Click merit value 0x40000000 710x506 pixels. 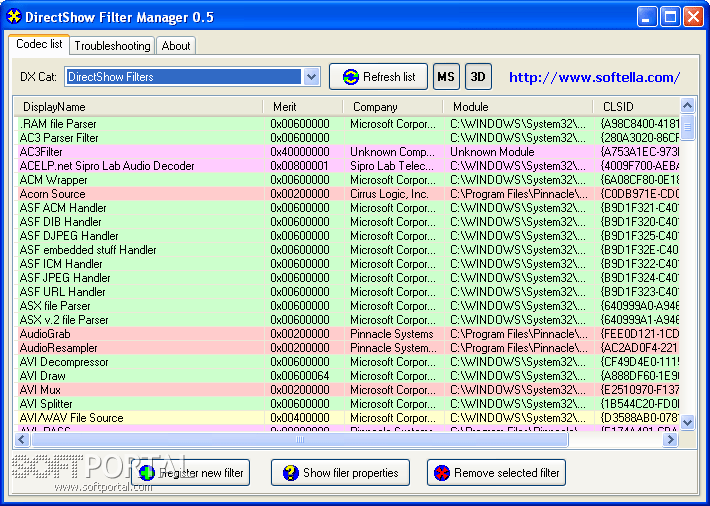pyautogui.click(x=300, y=152)
